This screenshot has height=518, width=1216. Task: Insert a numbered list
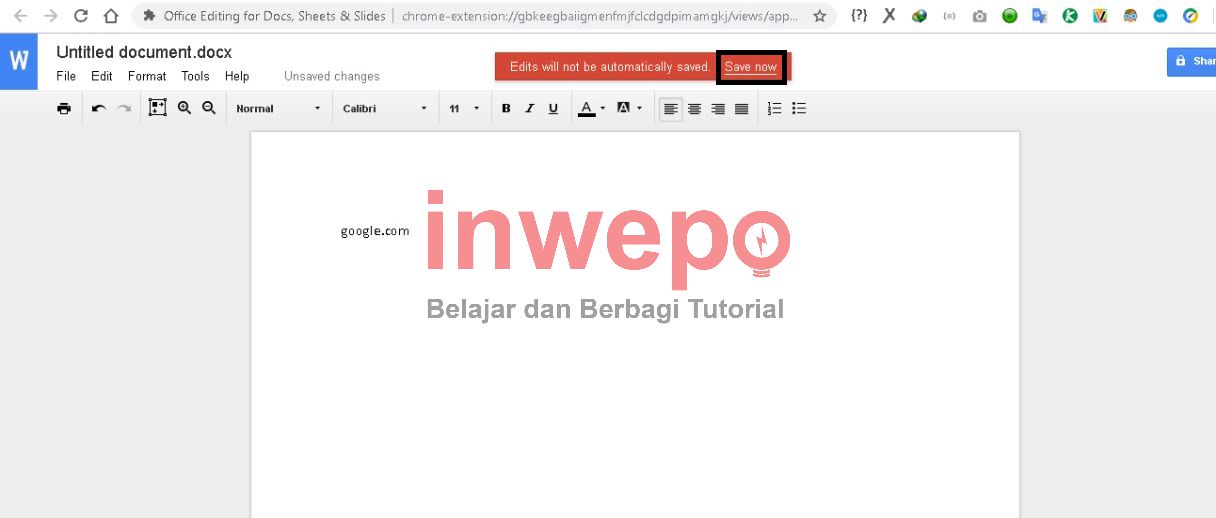click(774, 108)
